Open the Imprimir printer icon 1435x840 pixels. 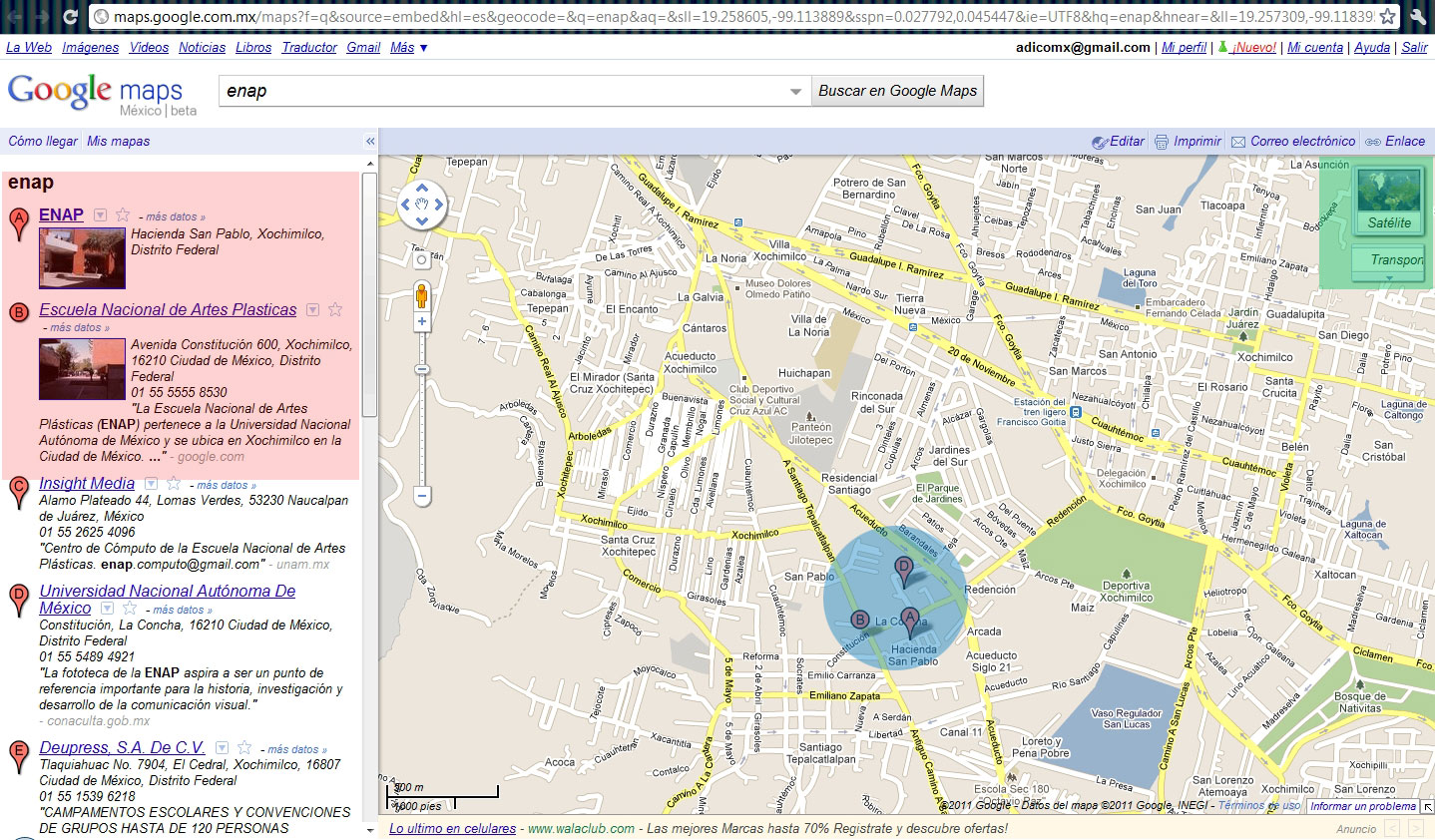point(1160,141)
